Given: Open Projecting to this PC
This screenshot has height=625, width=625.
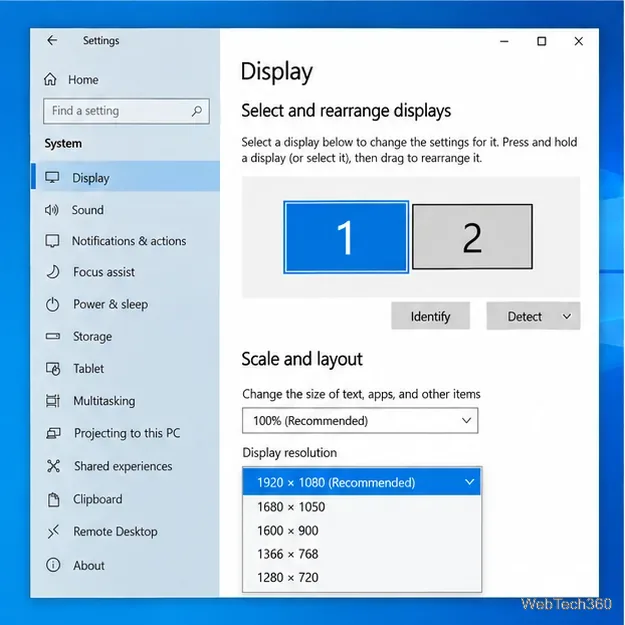Looking at the screenshot, I should [x=126, y=433].
